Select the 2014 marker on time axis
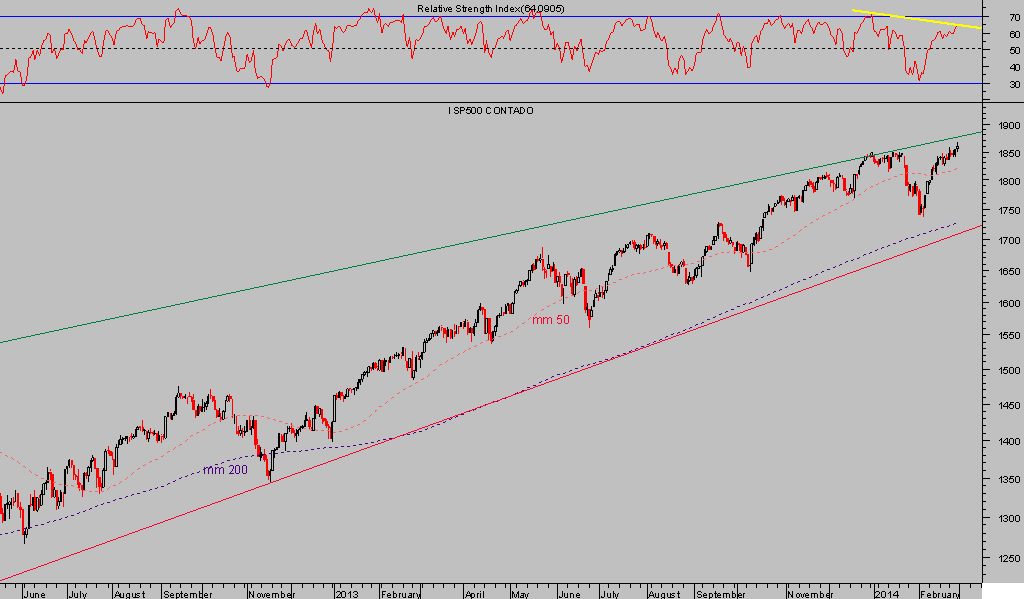 tap(887, 593)
